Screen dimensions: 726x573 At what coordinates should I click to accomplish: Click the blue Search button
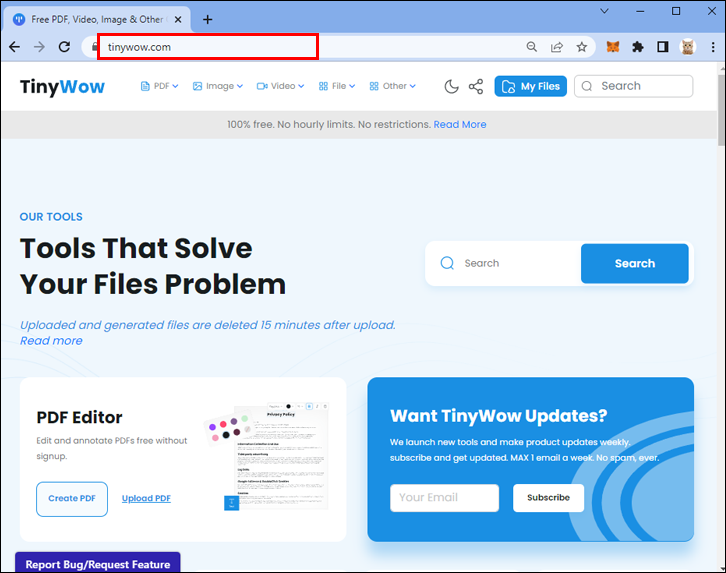pos(635,263)
